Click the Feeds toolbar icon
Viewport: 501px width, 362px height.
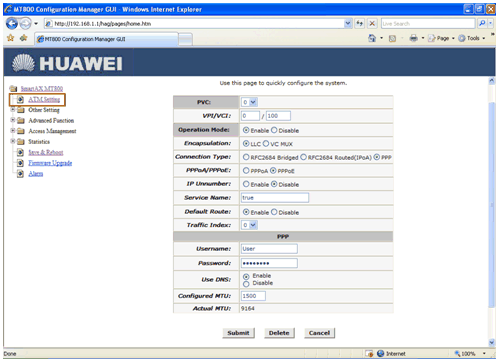click(392, 38)
